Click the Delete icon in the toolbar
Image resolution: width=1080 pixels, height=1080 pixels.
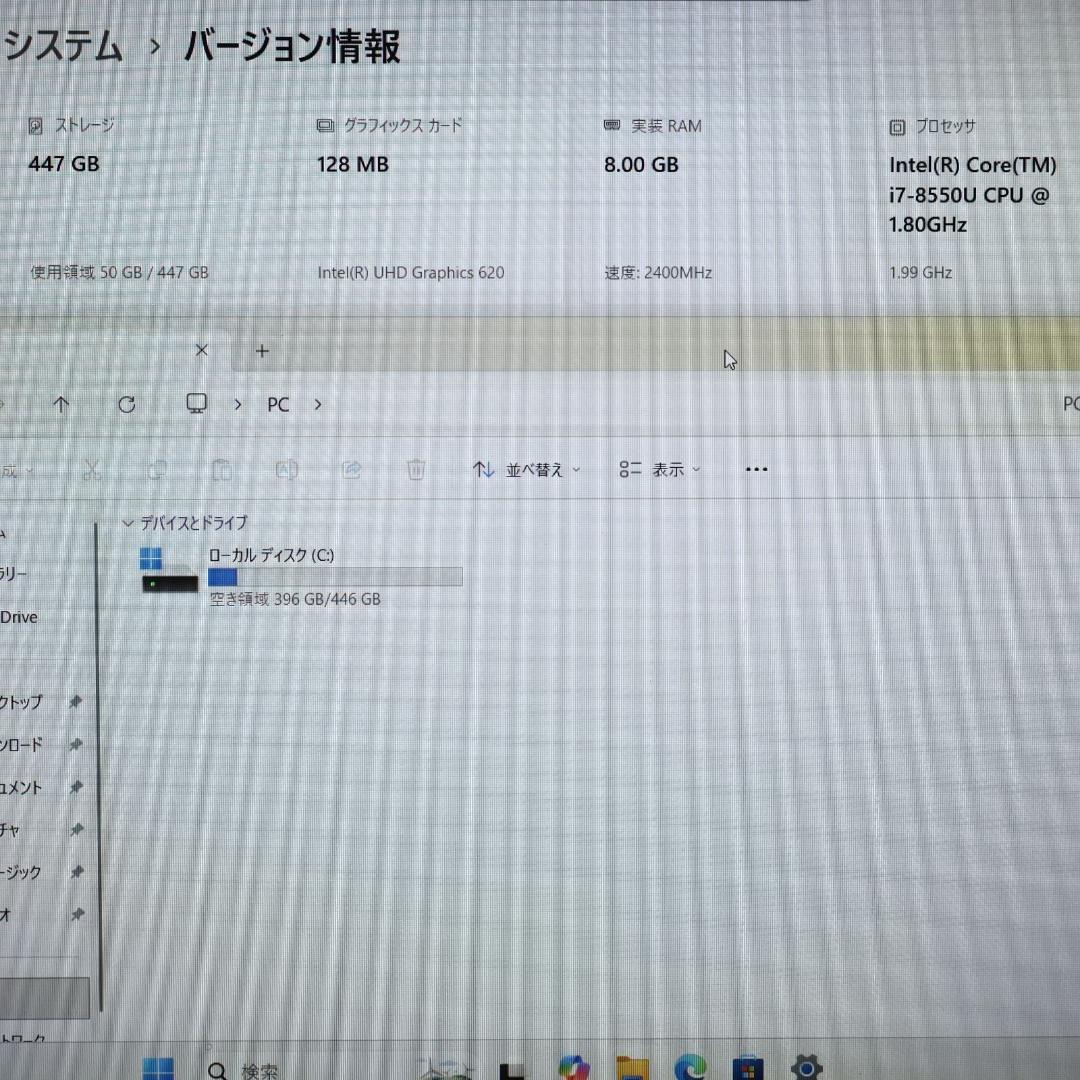pos(416,469)
